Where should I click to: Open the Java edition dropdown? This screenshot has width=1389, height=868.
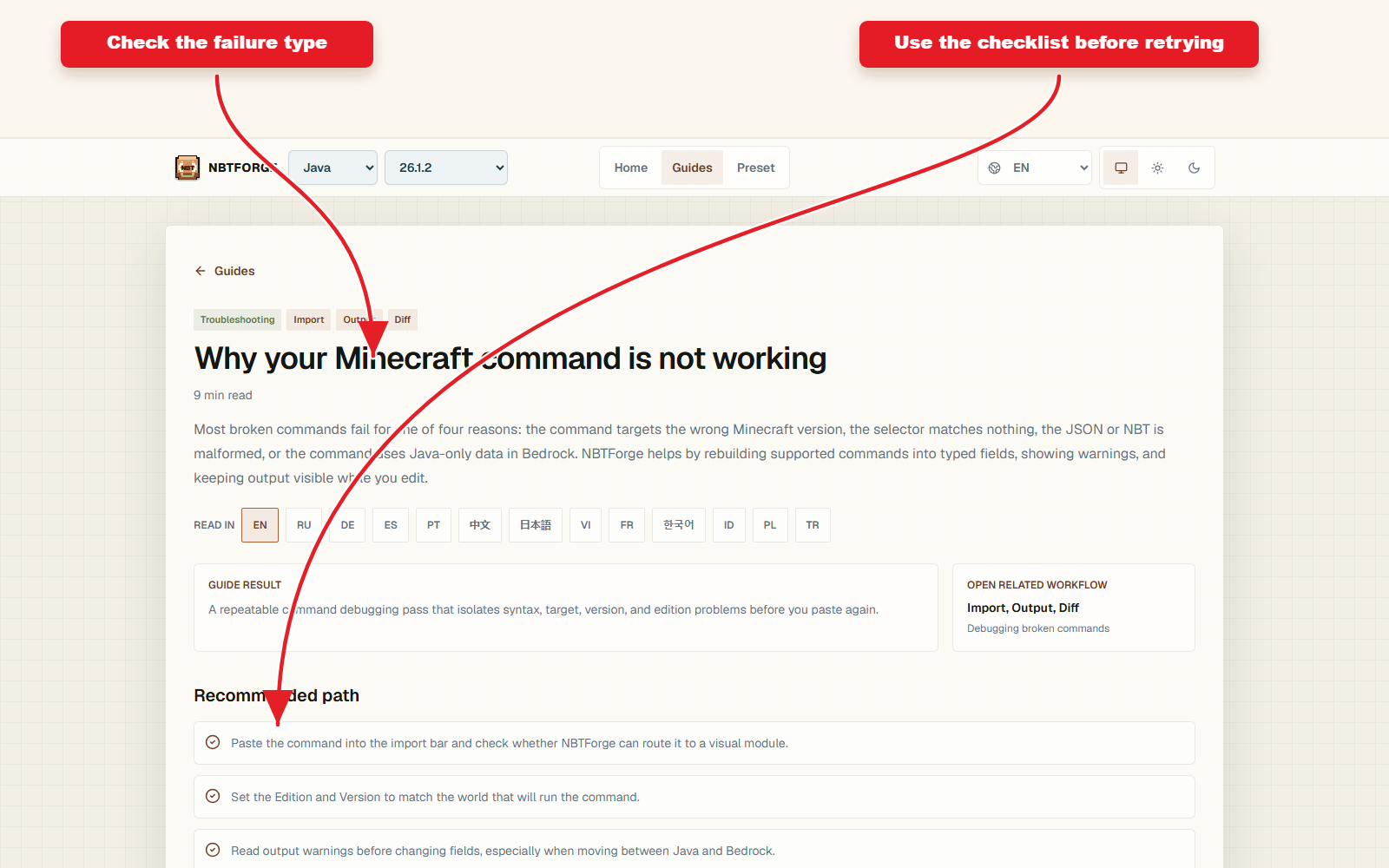click(333, 168)
